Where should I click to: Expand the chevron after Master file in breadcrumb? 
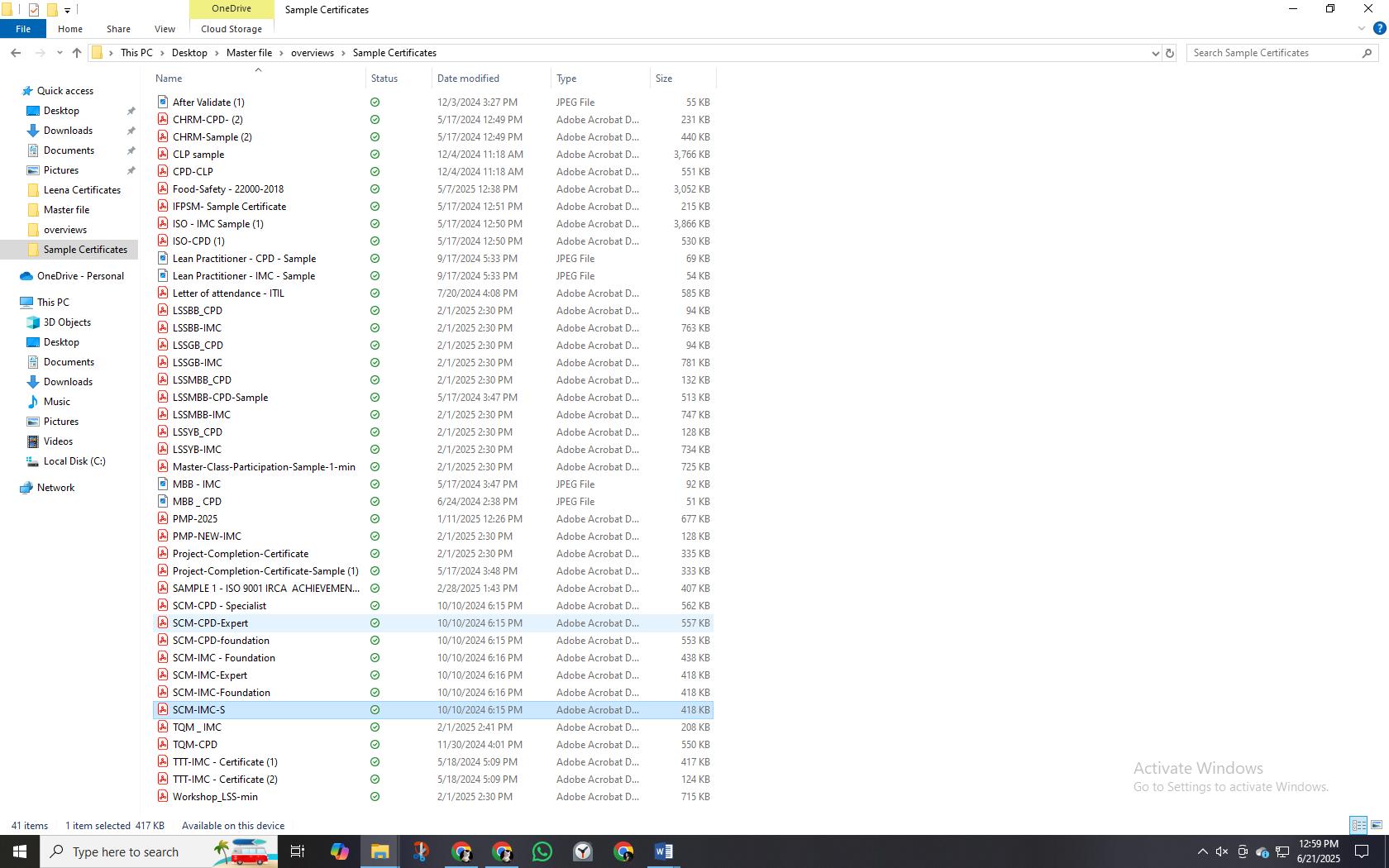click(282, 53)
